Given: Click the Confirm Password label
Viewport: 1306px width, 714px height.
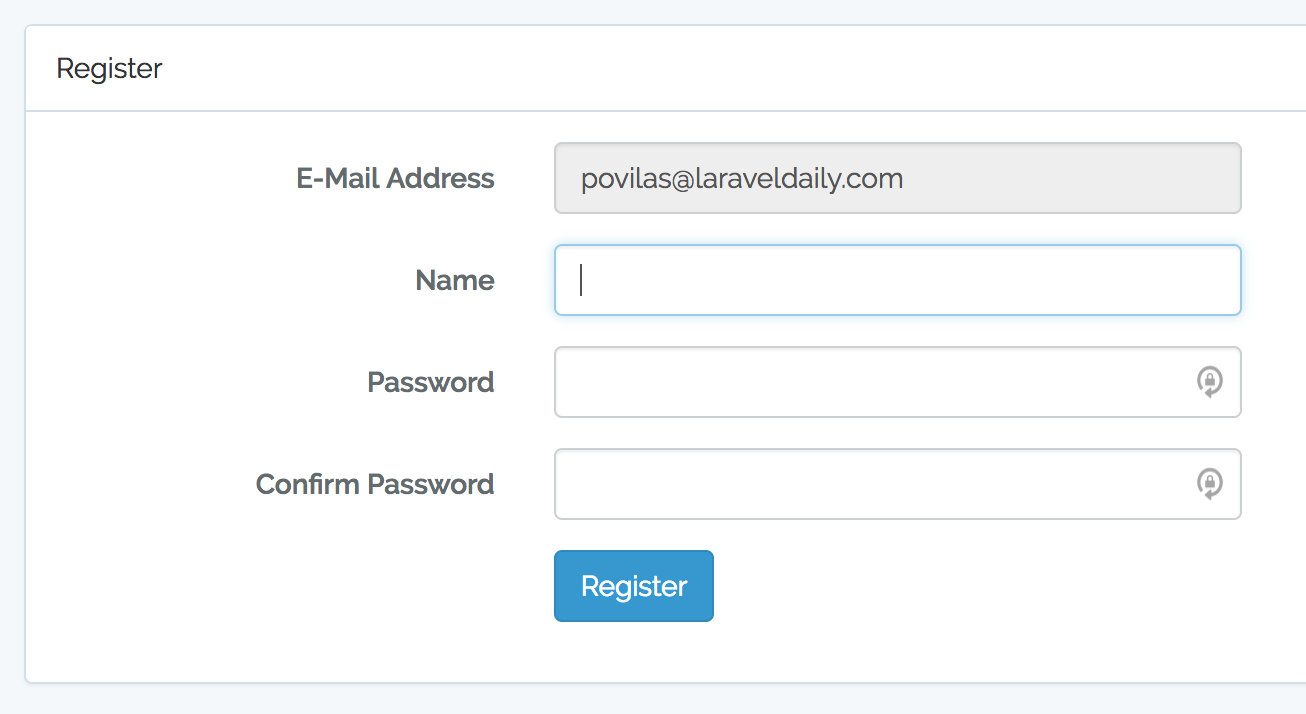Looking at the screenshot, I should point(374,484).
